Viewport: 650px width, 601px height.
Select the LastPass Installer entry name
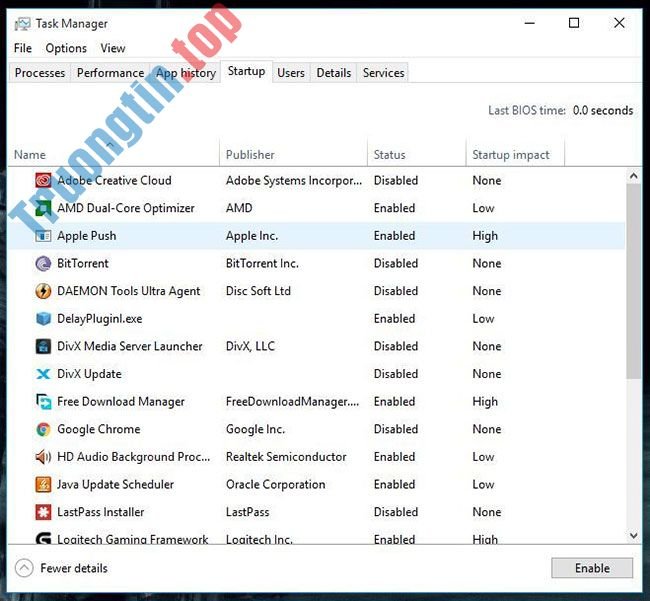(x=101, y=512)
